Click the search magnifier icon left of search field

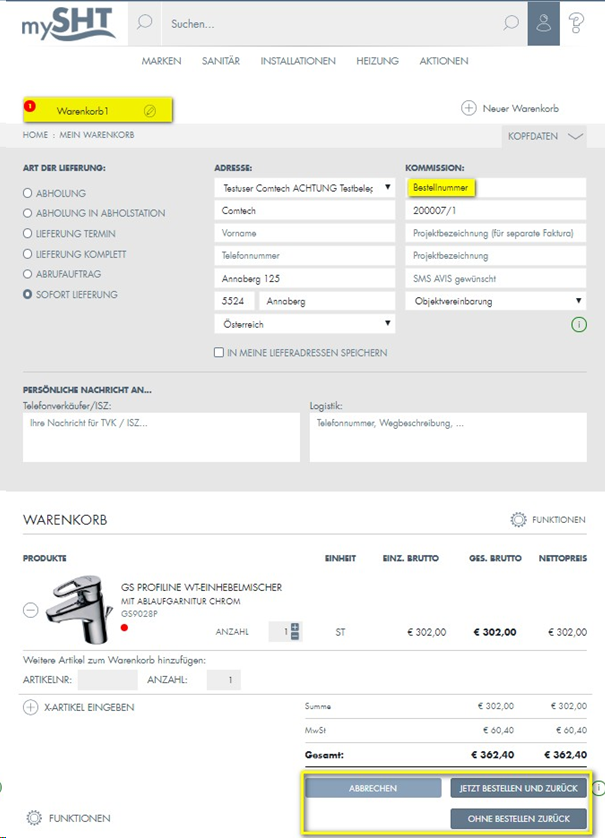tap(143, 23)
